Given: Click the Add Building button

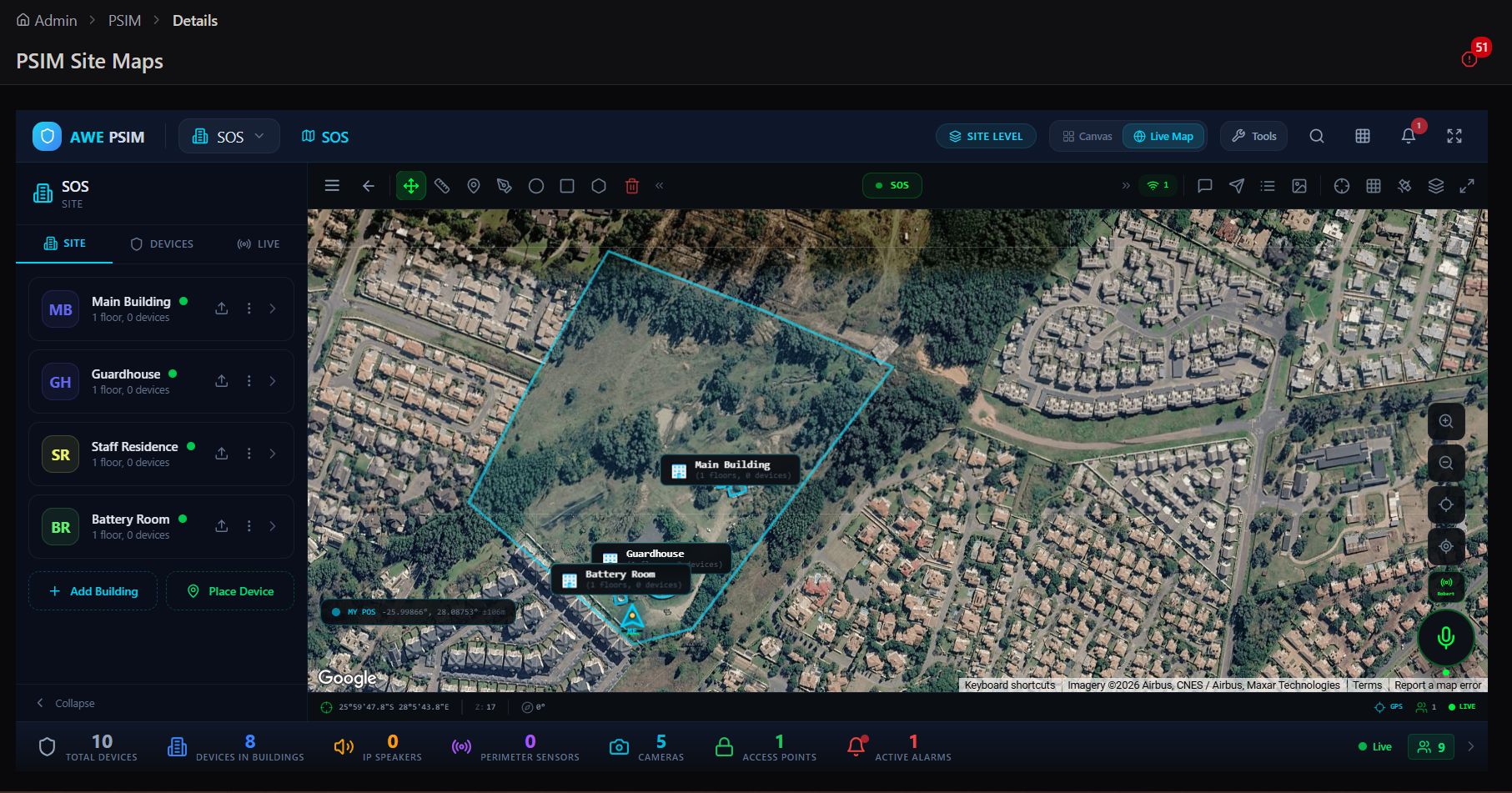Looking at the screenshot, I should pyautogui.click(x=93, y=591).
